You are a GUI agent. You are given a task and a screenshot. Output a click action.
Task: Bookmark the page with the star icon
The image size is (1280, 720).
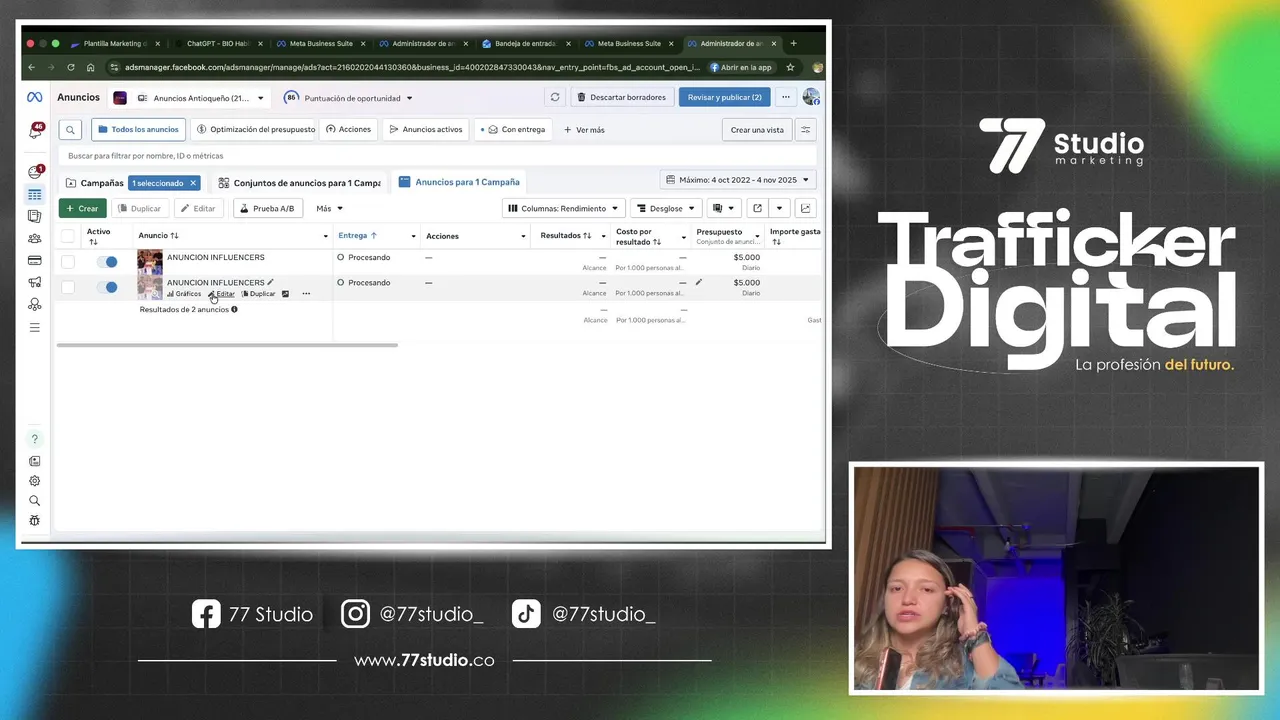790,67
